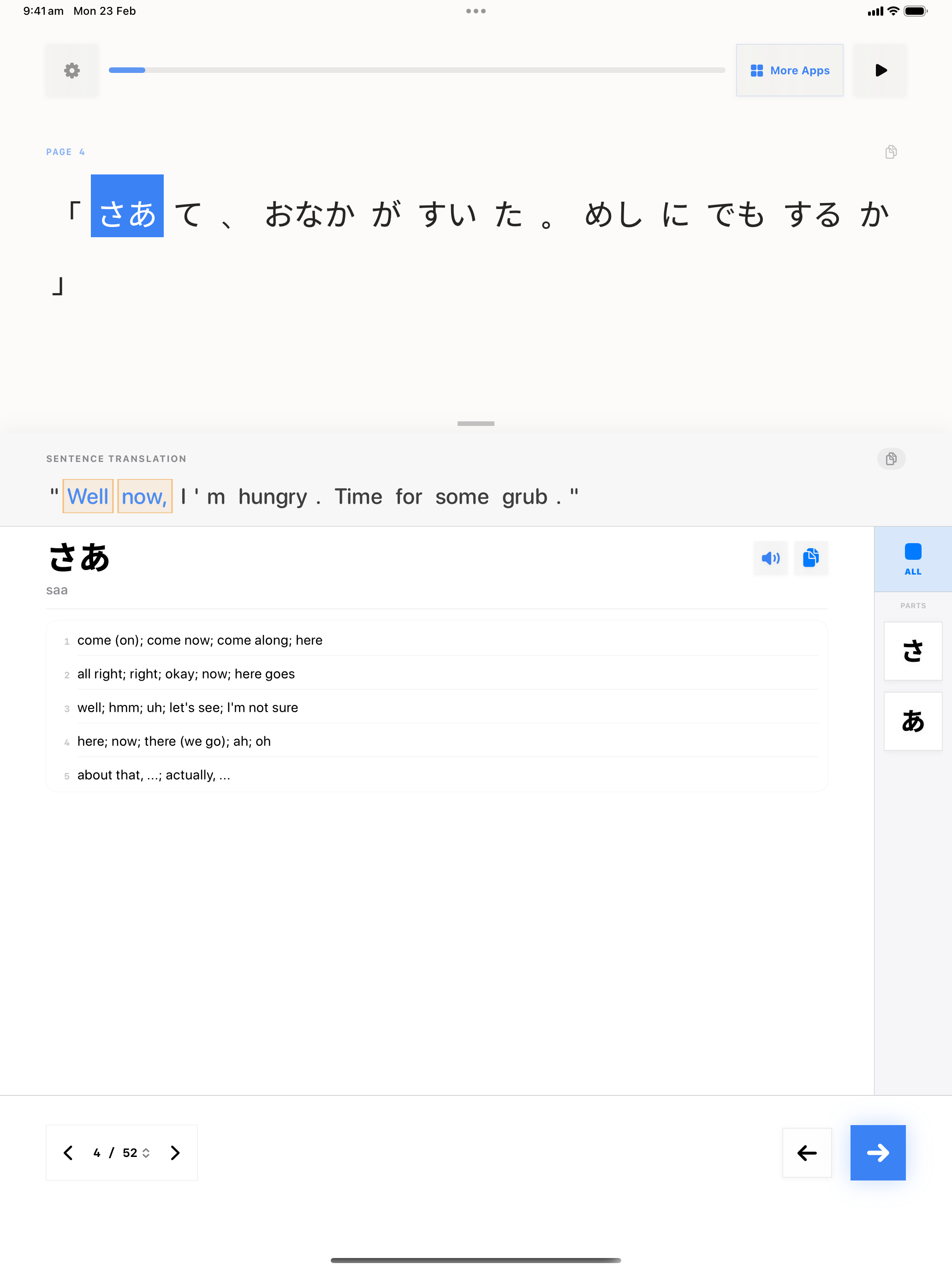The width and height of the screenshot is (952, 1270).
Task: Tap the word おなか in the sentence
Action: [x=310, y=215]
